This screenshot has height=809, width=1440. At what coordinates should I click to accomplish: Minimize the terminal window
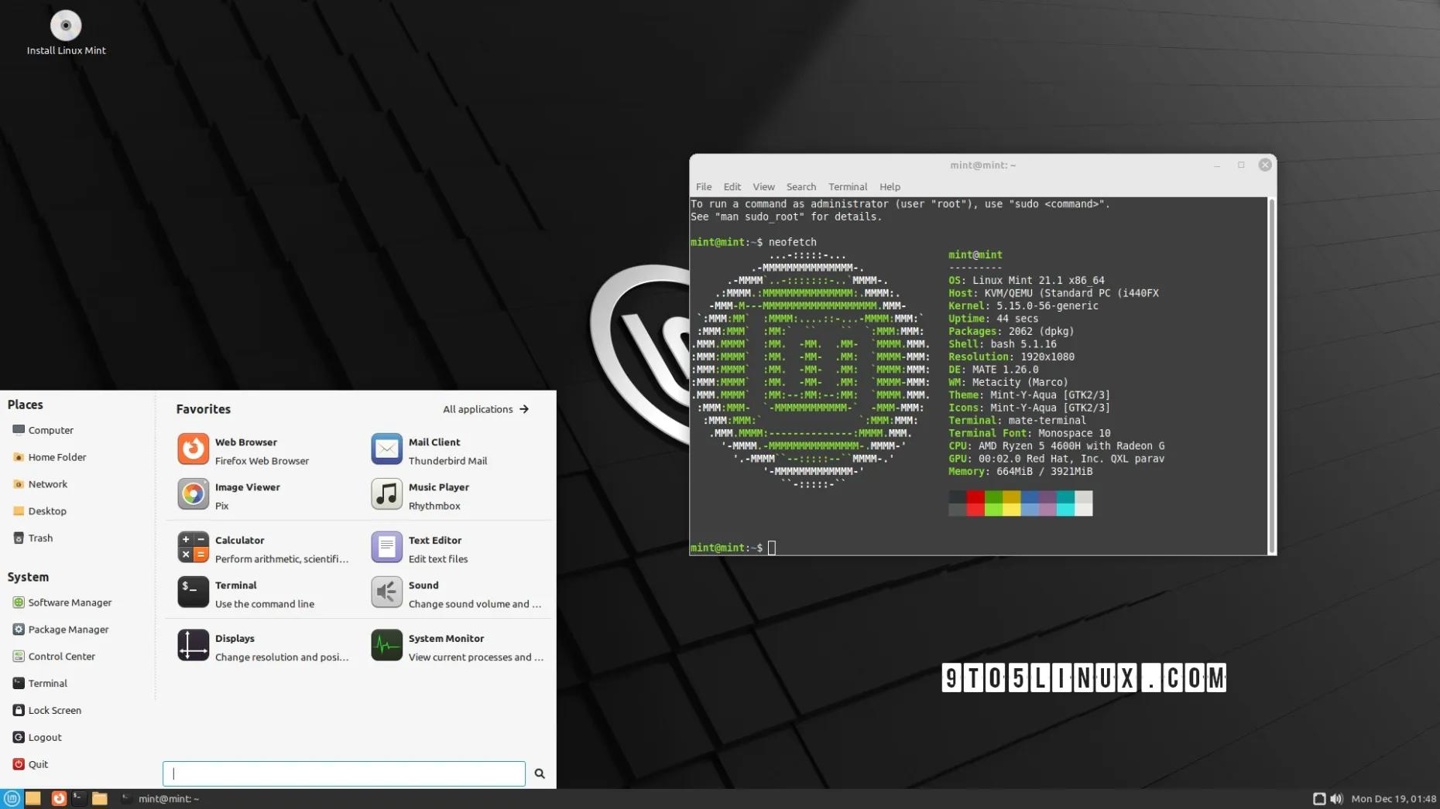(1217, 165)
